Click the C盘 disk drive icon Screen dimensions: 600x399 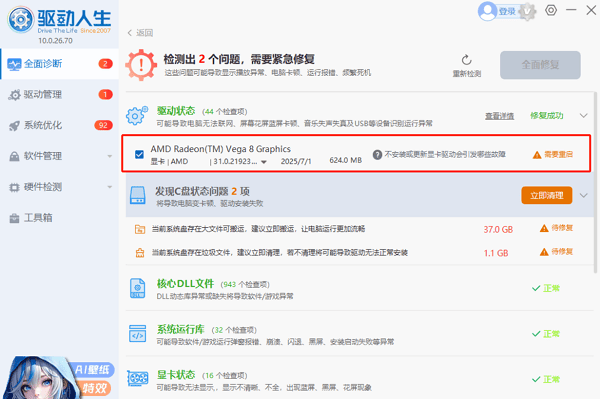138,195
